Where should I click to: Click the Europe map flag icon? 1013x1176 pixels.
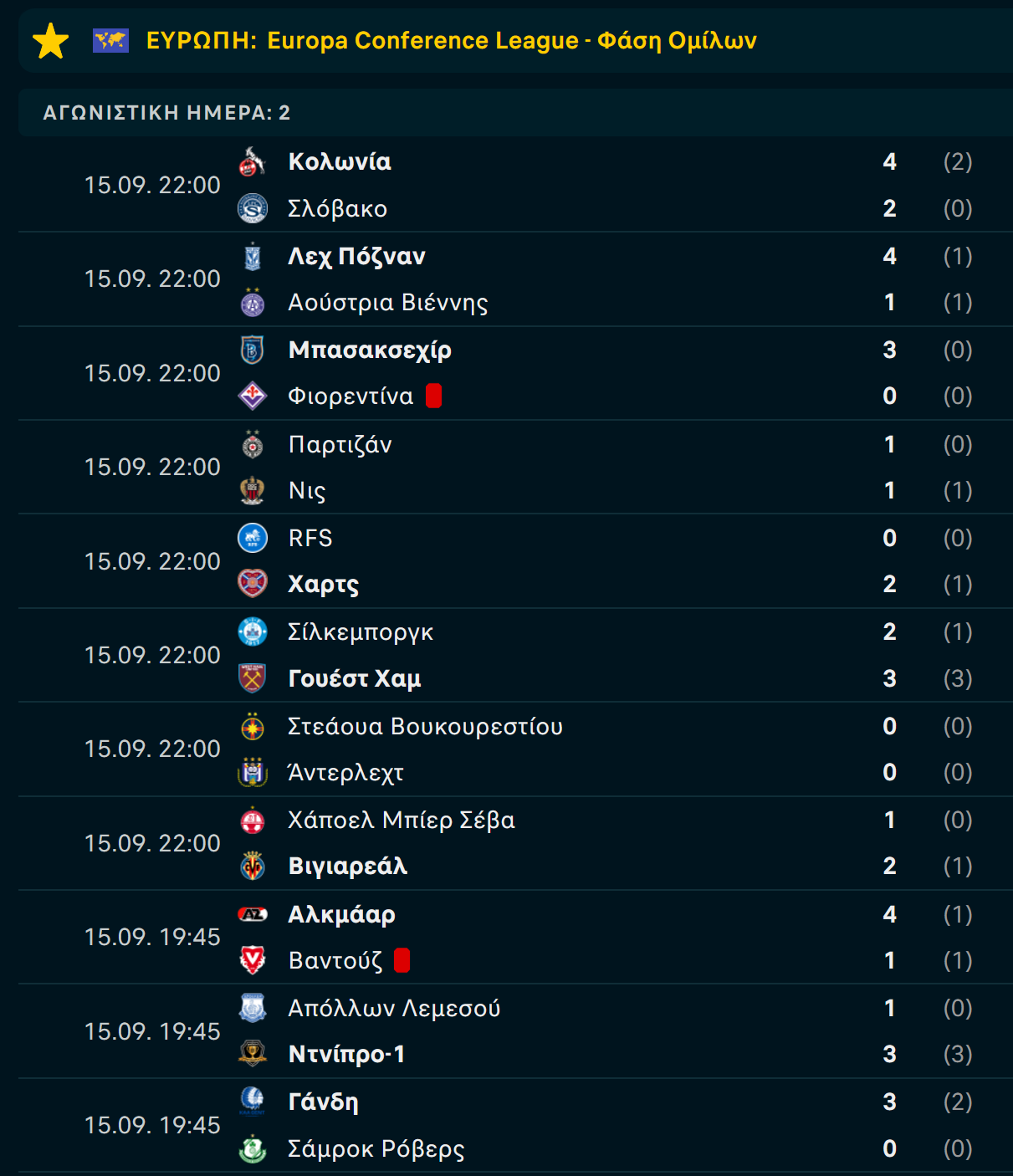click(110, 40)
